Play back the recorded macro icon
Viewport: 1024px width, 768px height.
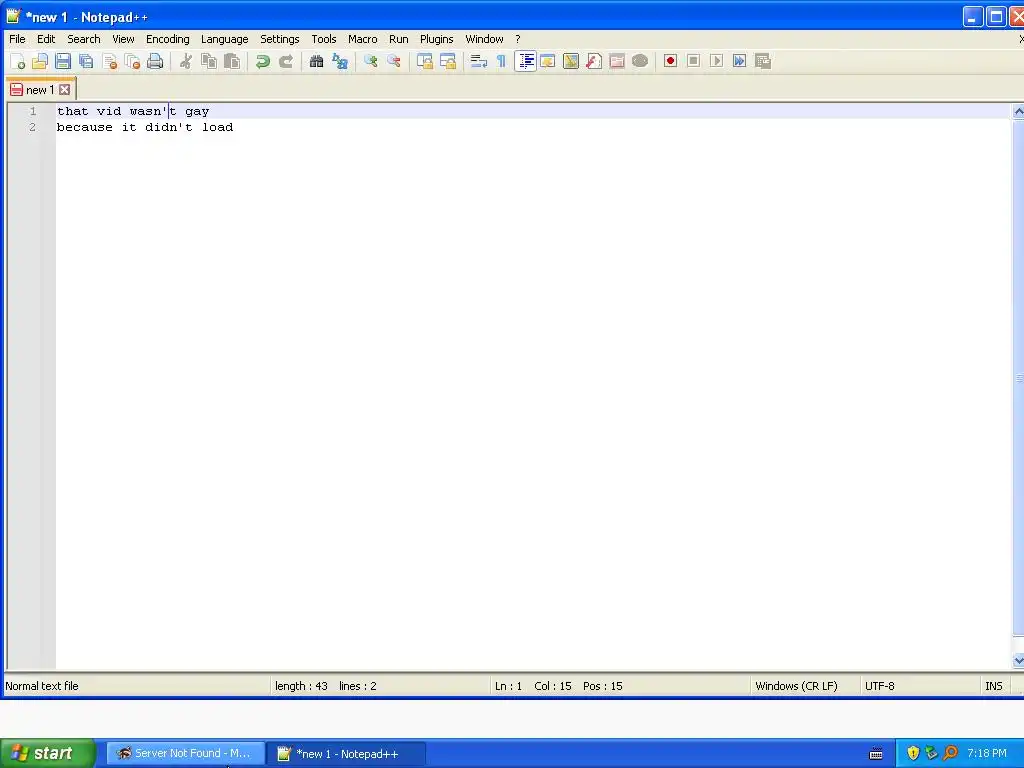tap(716, 61)
